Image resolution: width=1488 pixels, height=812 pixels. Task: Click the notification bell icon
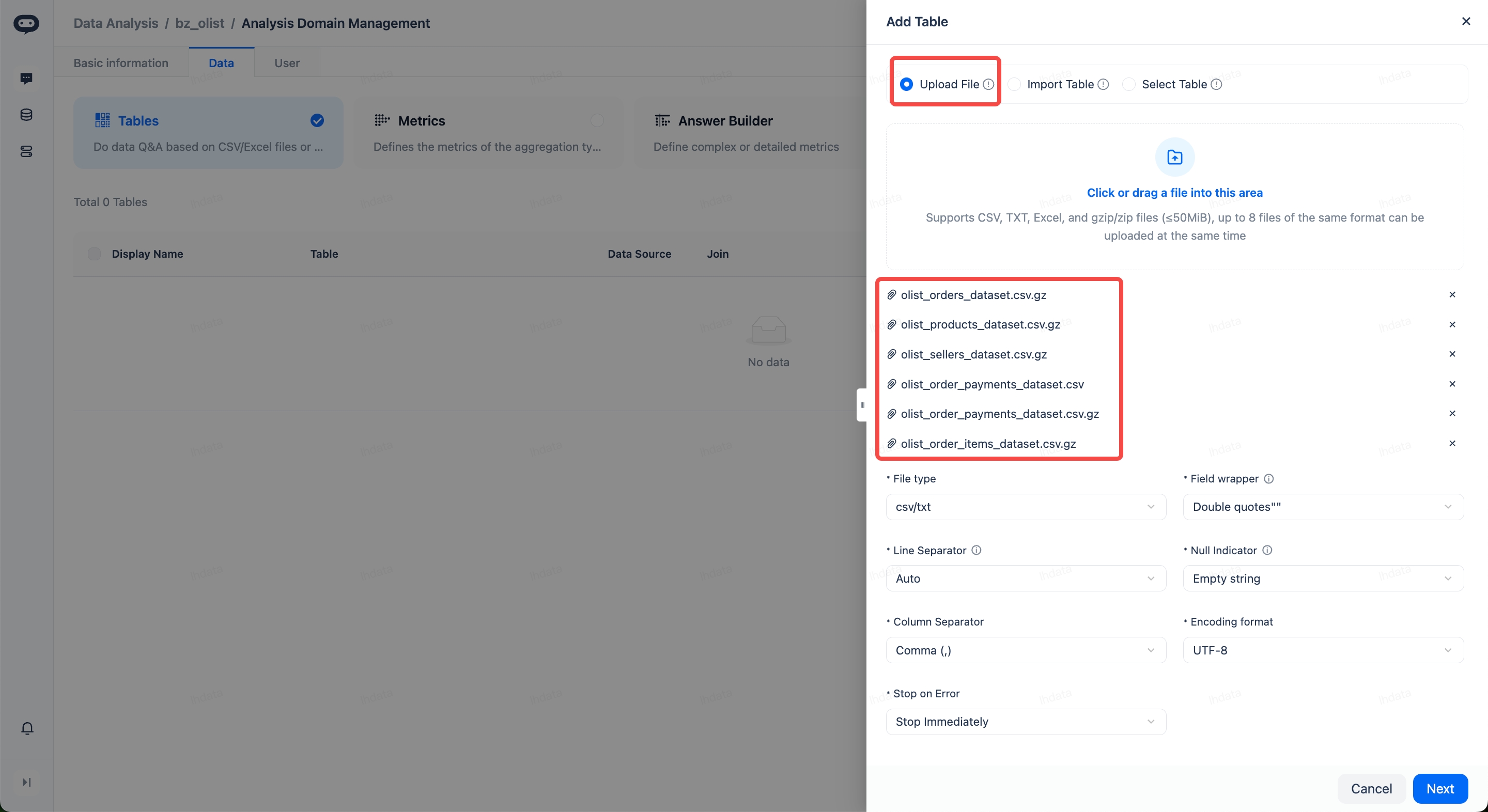pos(27,728)
